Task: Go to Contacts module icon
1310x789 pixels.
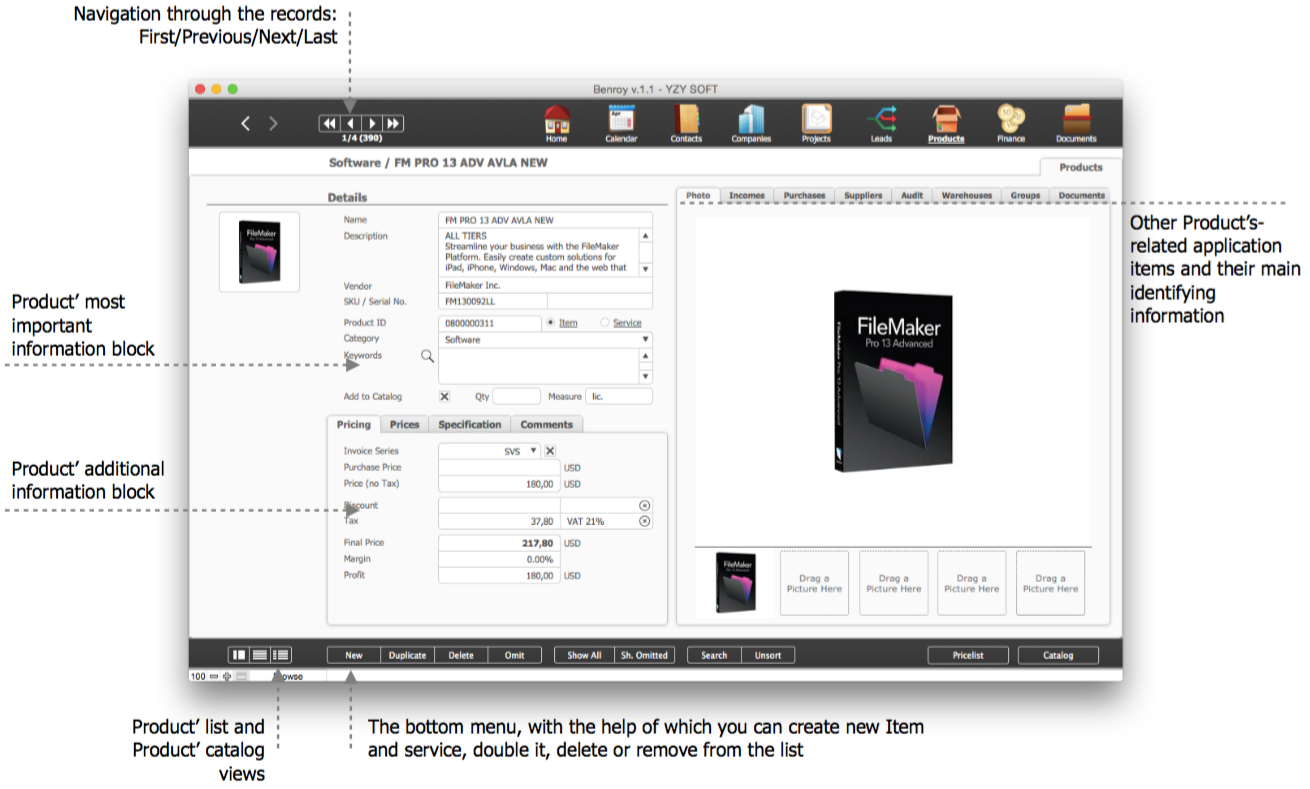Action: (686, 120)
